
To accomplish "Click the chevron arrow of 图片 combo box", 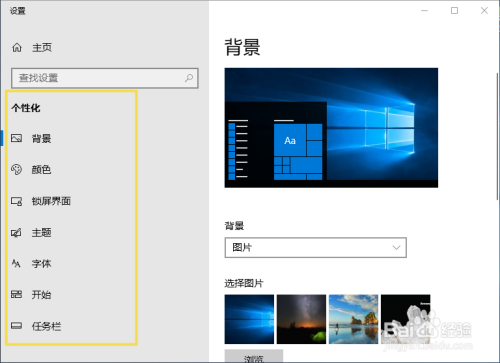I will 396,248.
